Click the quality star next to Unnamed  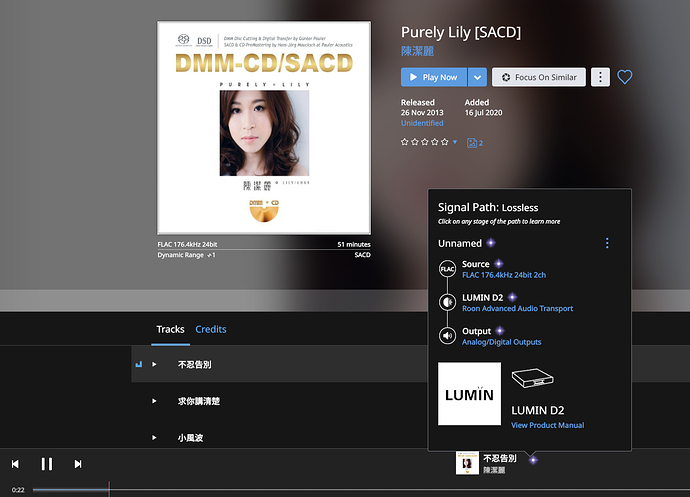(491, 243)
